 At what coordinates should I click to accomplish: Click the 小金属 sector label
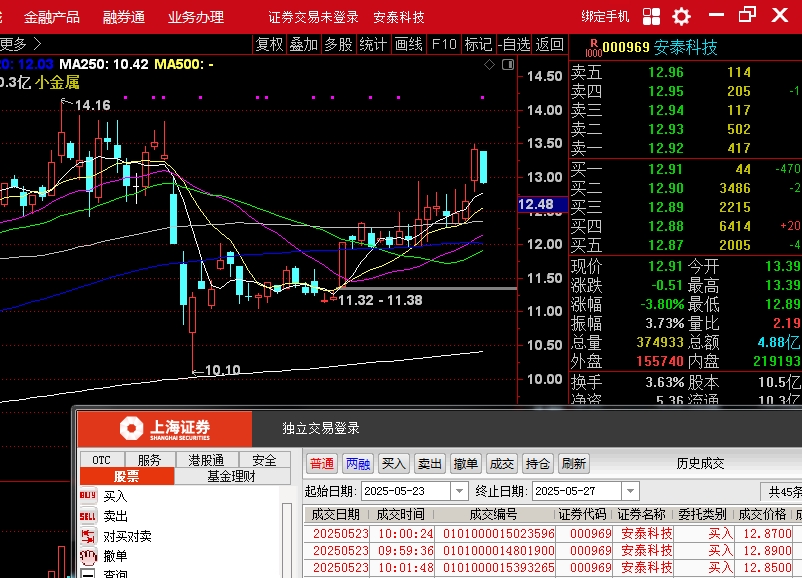(x=57, y=82)
